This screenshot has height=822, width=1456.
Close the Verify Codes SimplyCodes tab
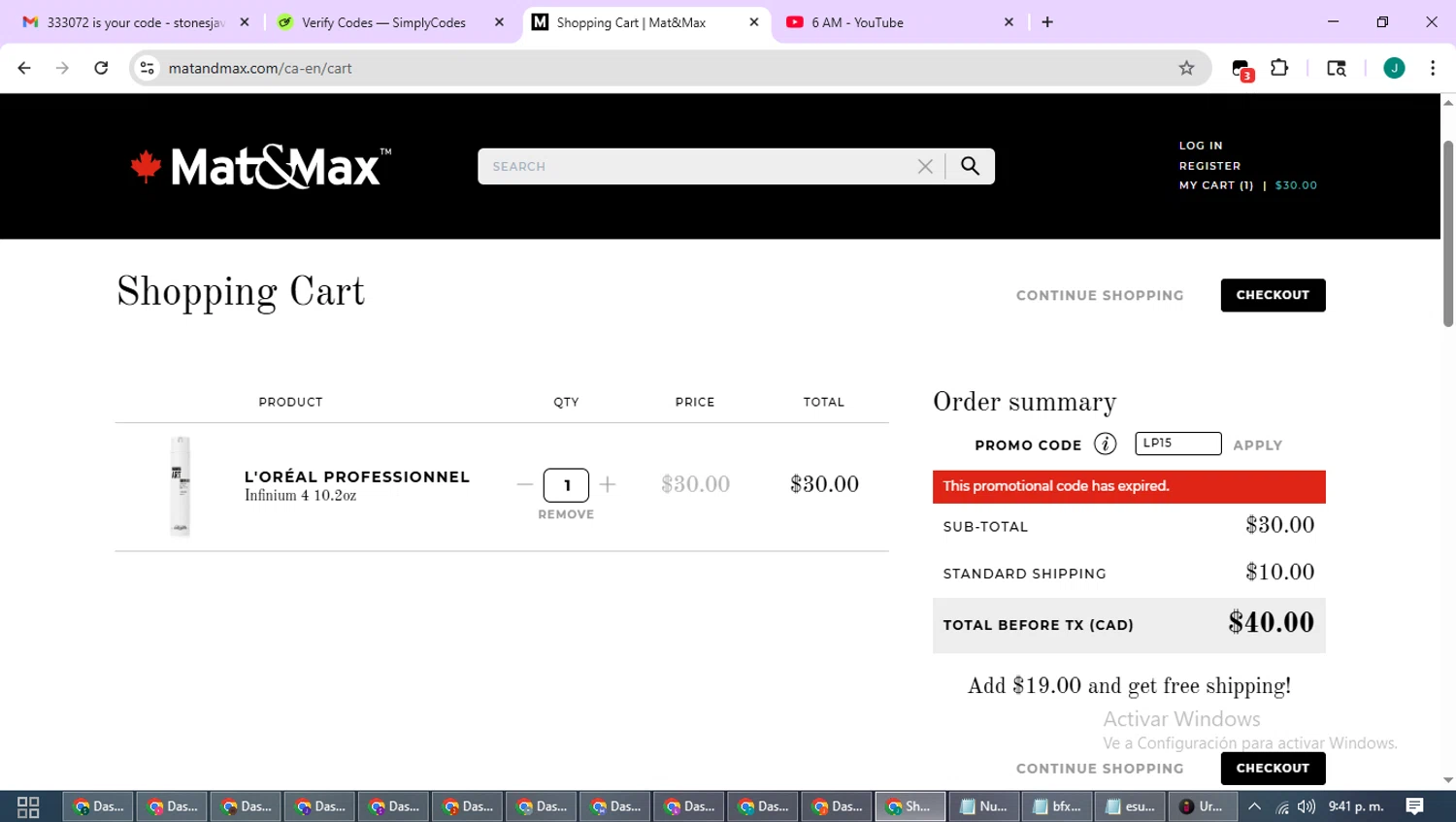click(499, 22)
